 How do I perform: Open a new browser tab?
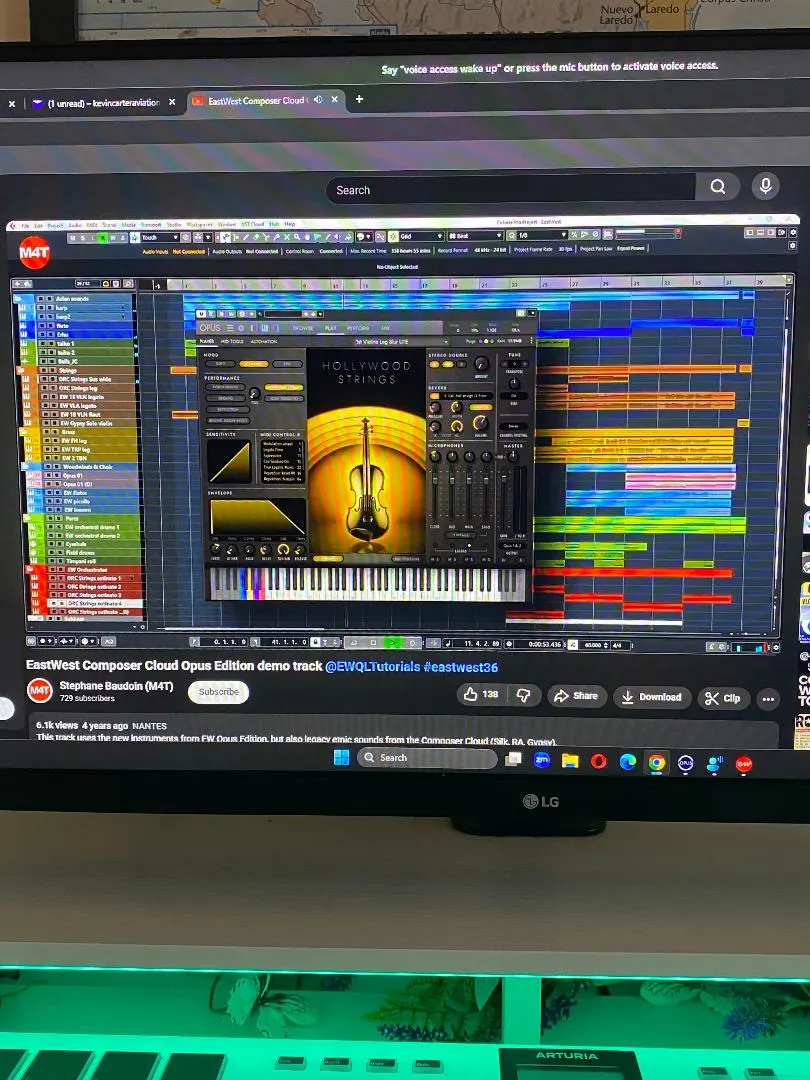(359, 99)
